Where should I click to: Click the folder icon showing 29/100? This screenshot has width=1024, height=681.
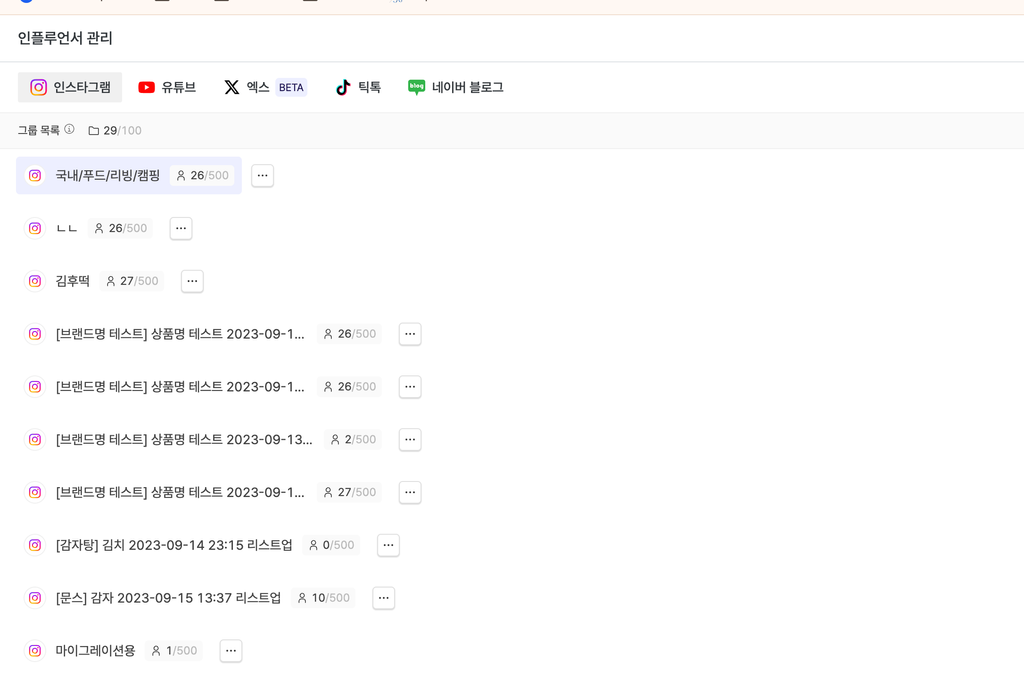tap(94, 131)
